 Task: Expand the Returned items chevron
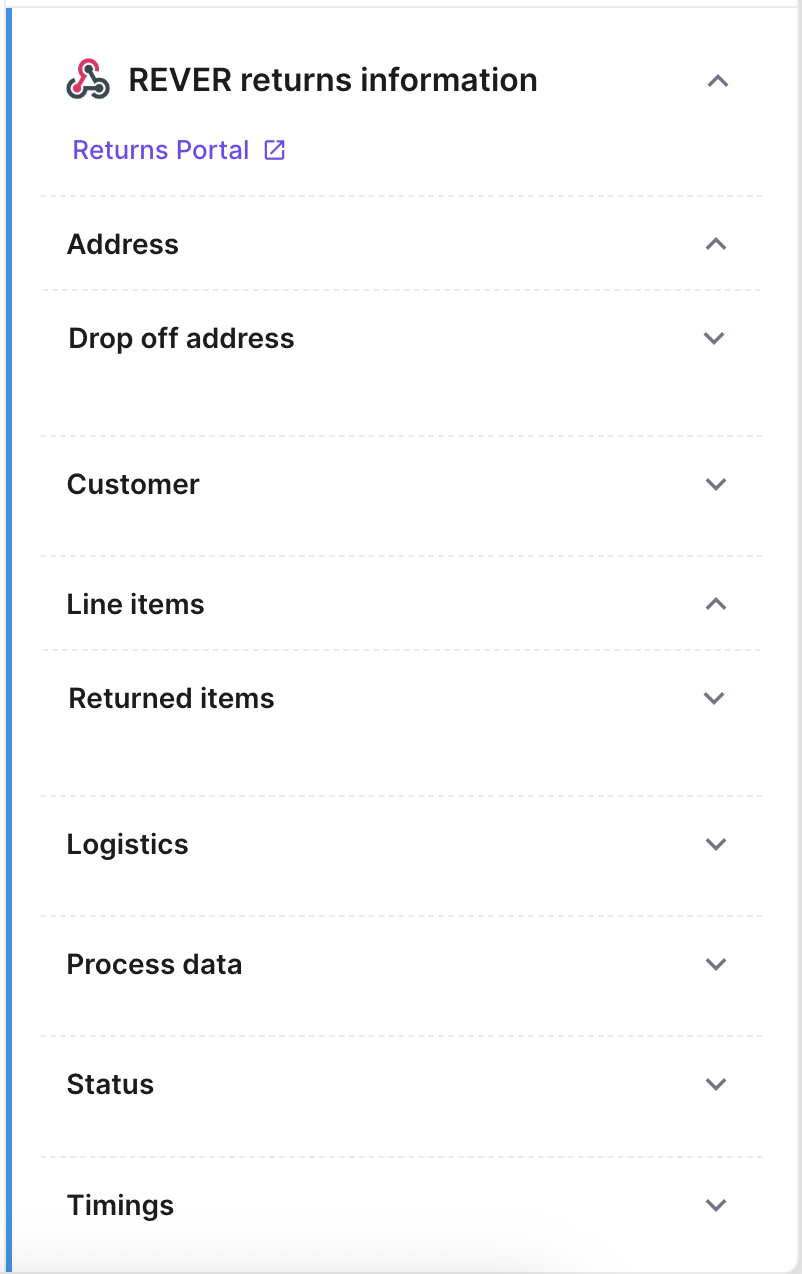pyautogui.click(x=714, y=698)
